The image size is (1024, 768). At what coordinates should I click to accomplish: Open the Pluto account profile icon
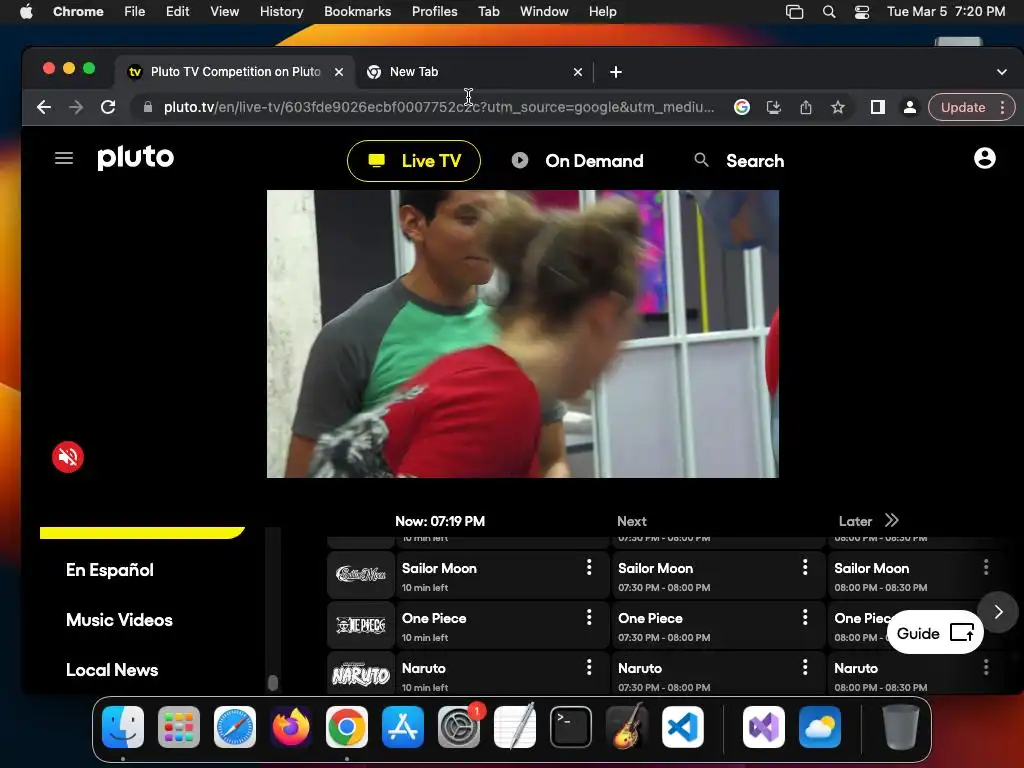[x=984, y=158]
